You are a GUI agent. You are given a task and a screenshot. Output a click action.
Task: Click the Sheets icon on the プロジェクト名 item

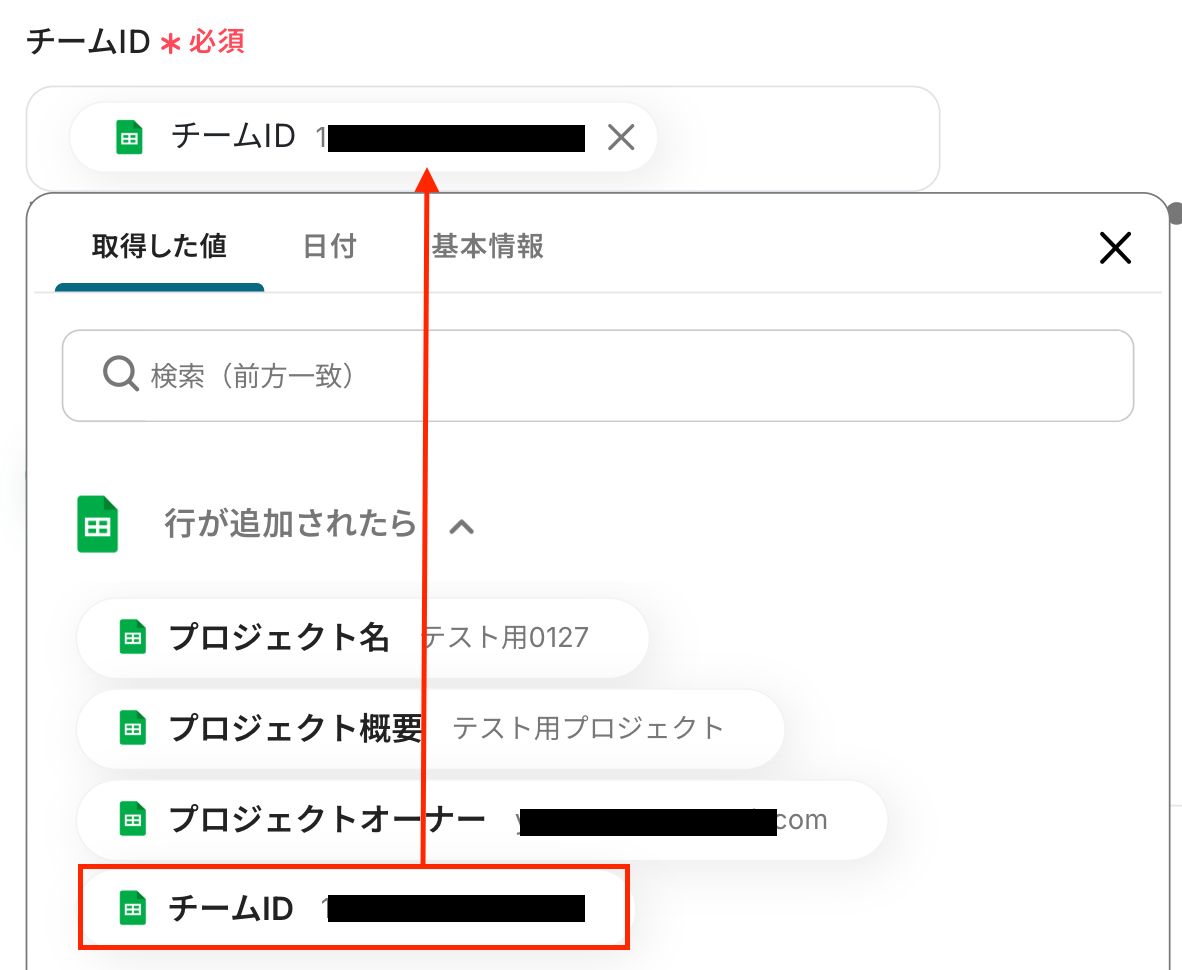[133, 637]
